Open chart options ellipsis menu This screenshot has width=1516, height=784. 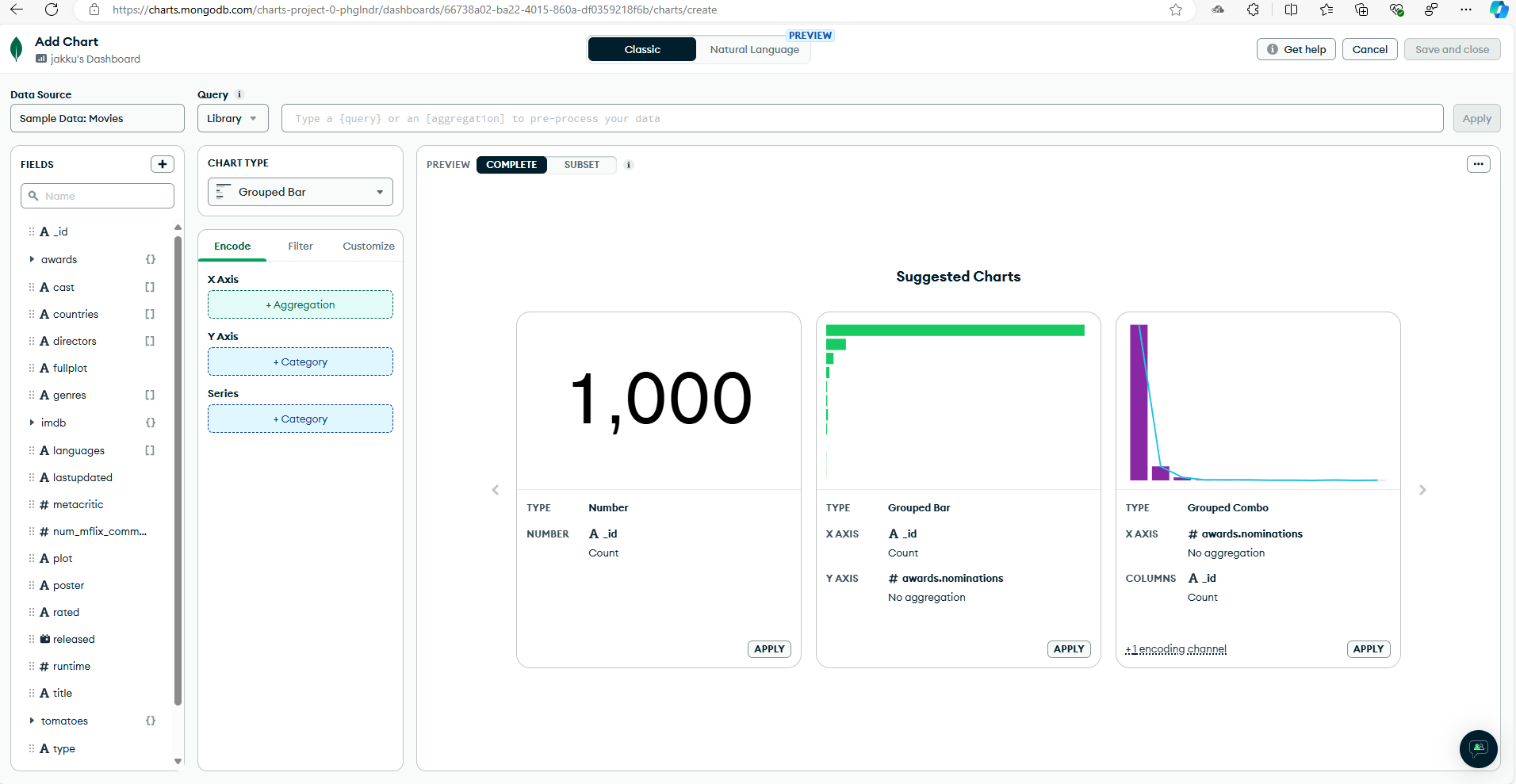pyautogui.click(x=1479, y=164)
